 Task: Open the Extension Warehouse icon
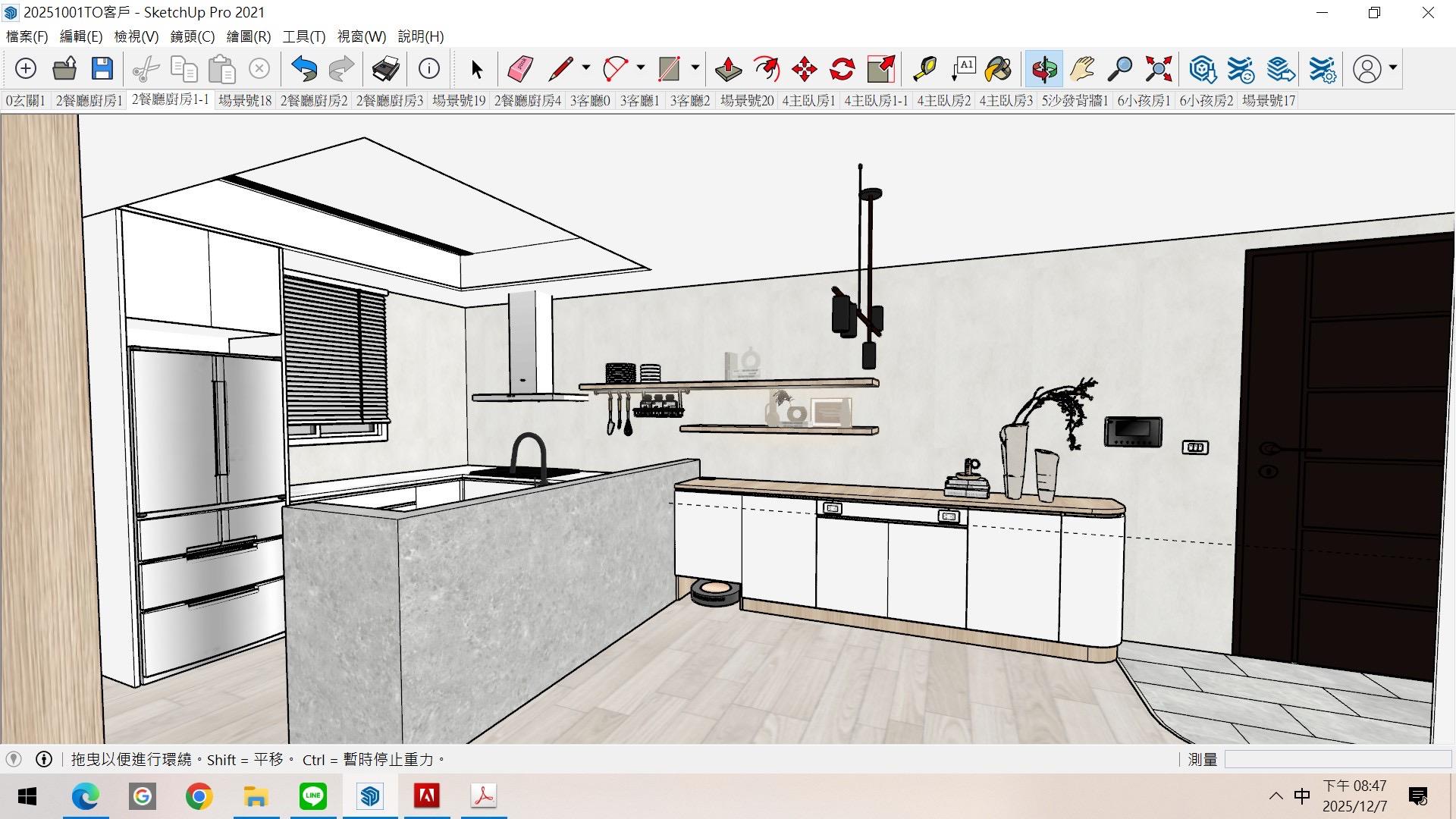coord(1241,69)
